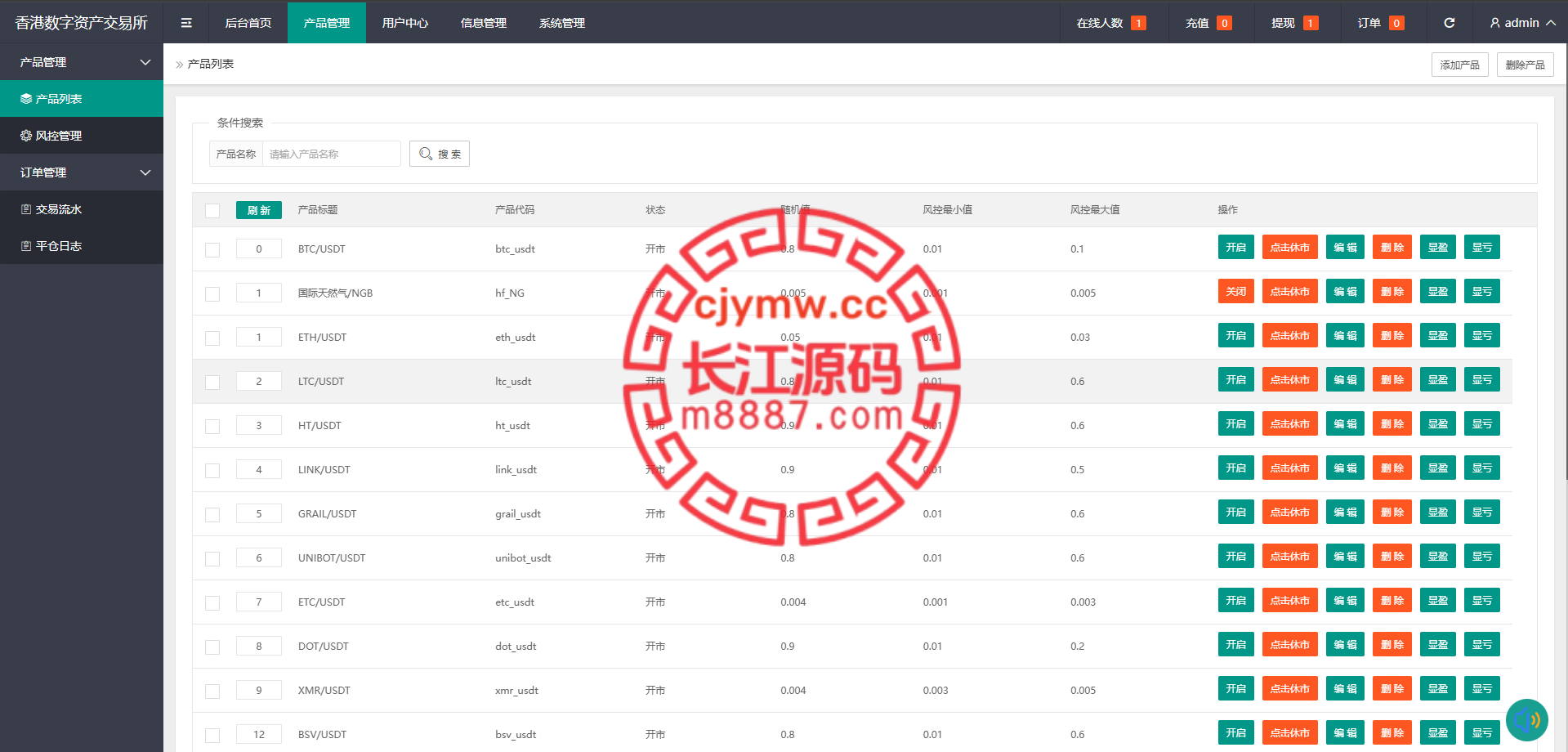Check the BTC/USDT row checkbox

coord(212,250)
